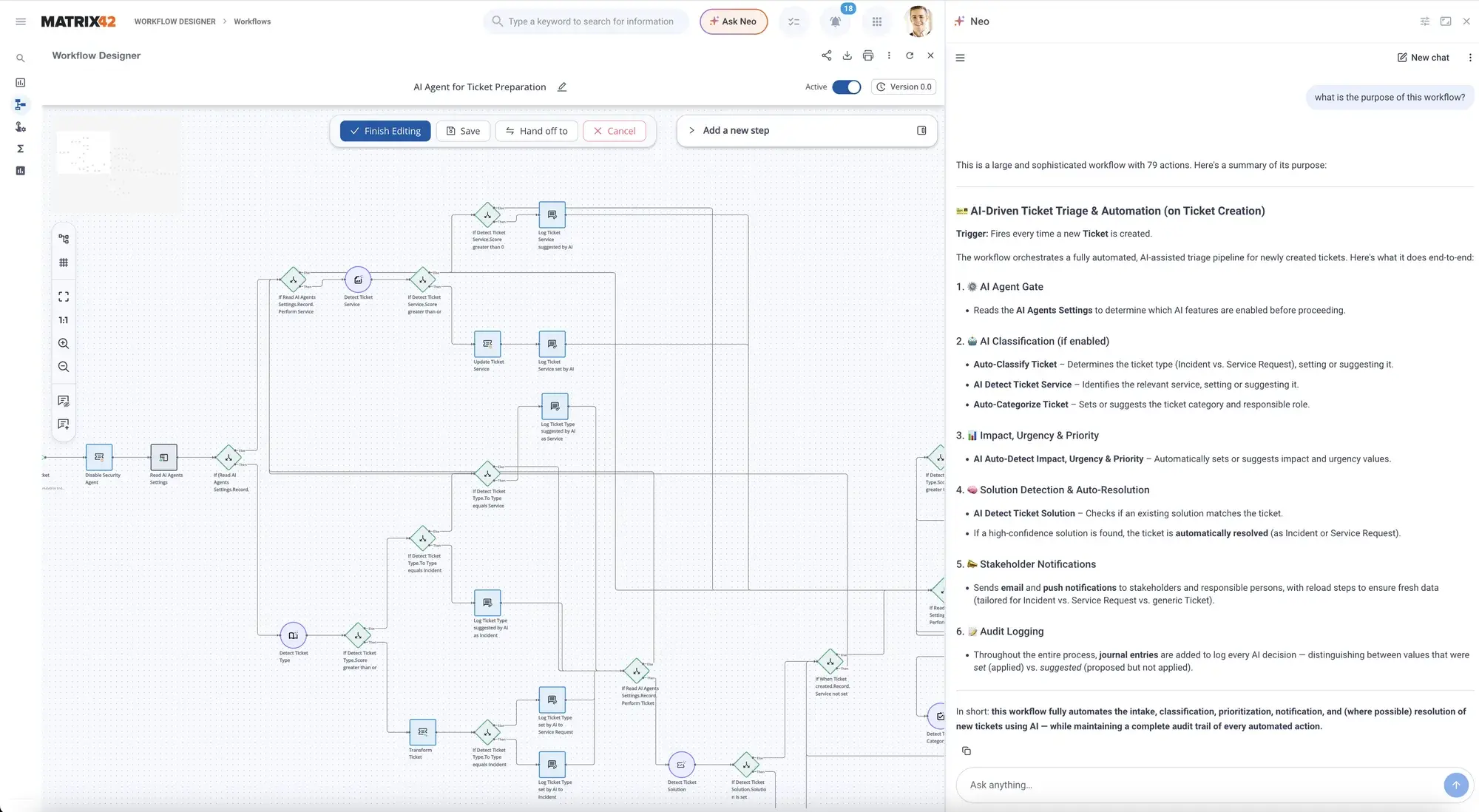Viewport: 1479px width, 812px height.
Task: Click the WORKFLOW DESIGNER breadcrumb
Action: [x=175, y=21]
